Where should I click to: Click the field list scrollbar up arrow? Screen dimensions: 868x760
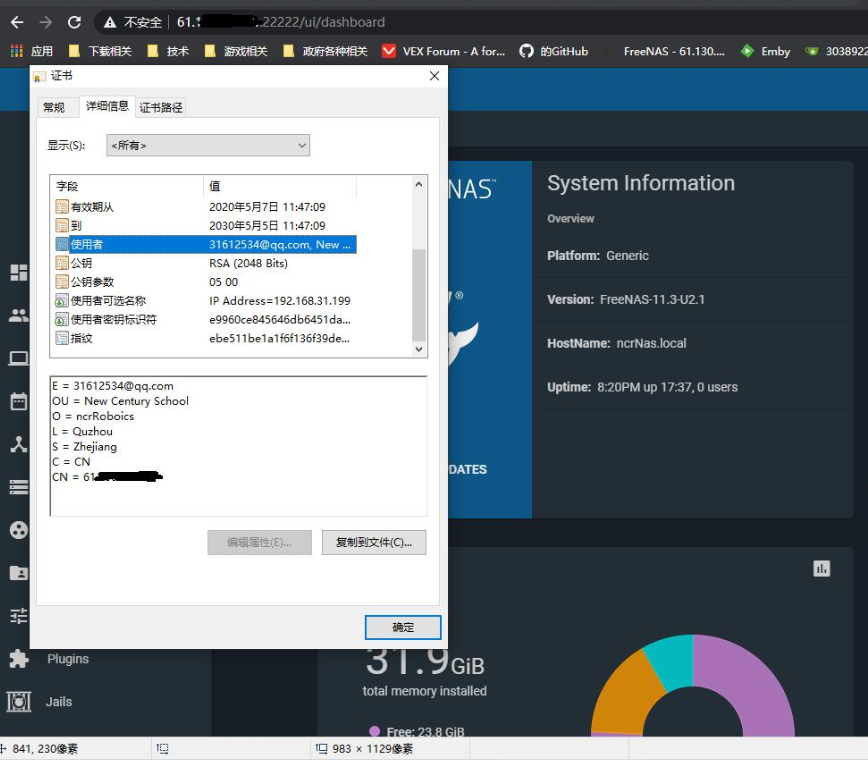click(x=419, y=184)
